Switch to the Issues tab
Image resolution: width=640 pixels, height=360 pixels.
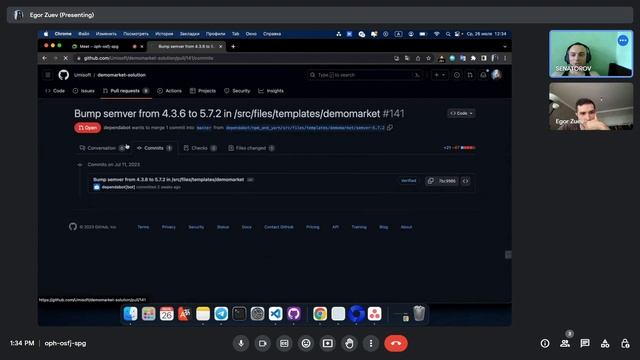click(x=84, y=91)
